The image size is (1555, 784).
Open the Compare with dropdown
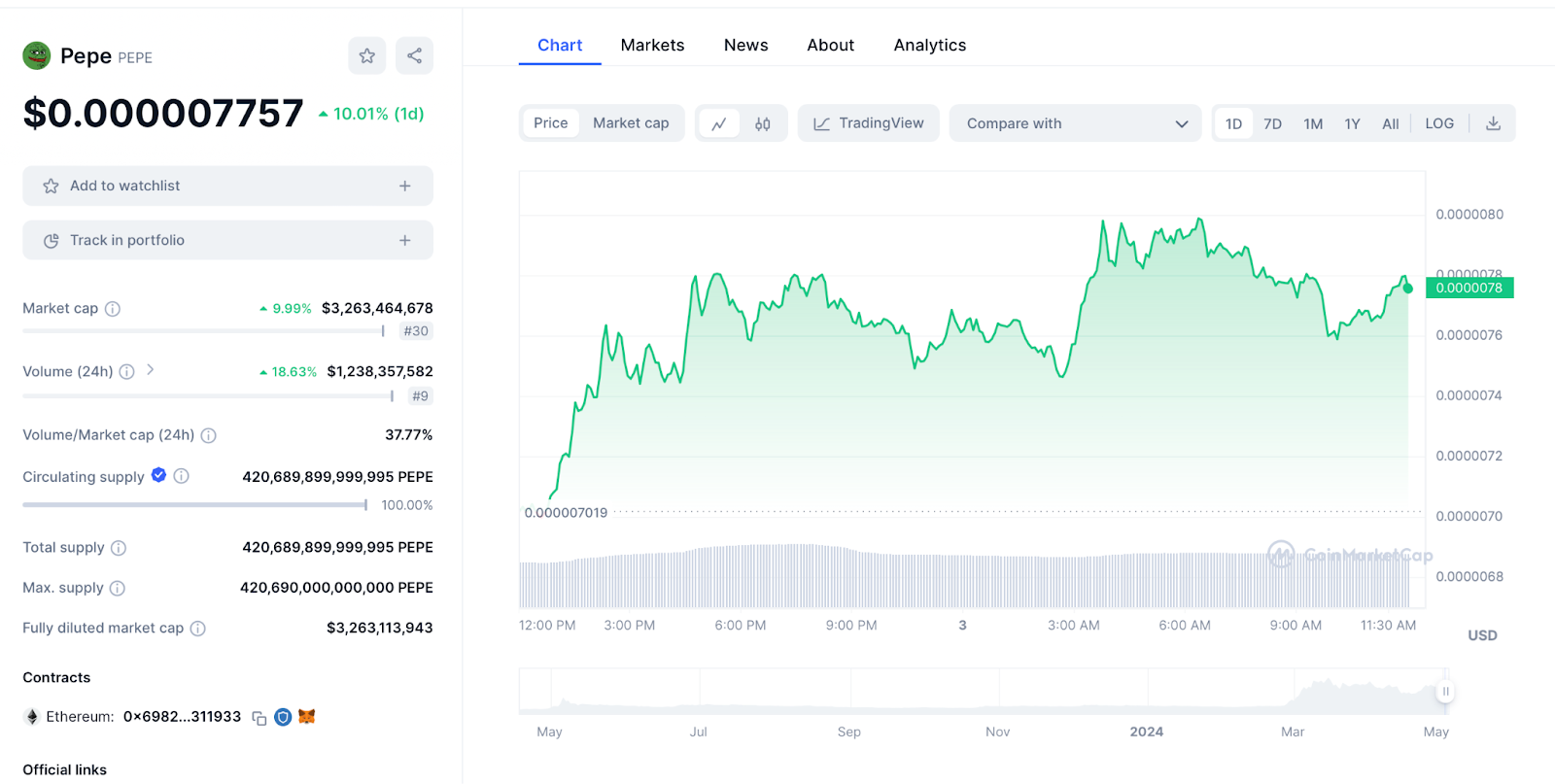(x=1076, y=123)
